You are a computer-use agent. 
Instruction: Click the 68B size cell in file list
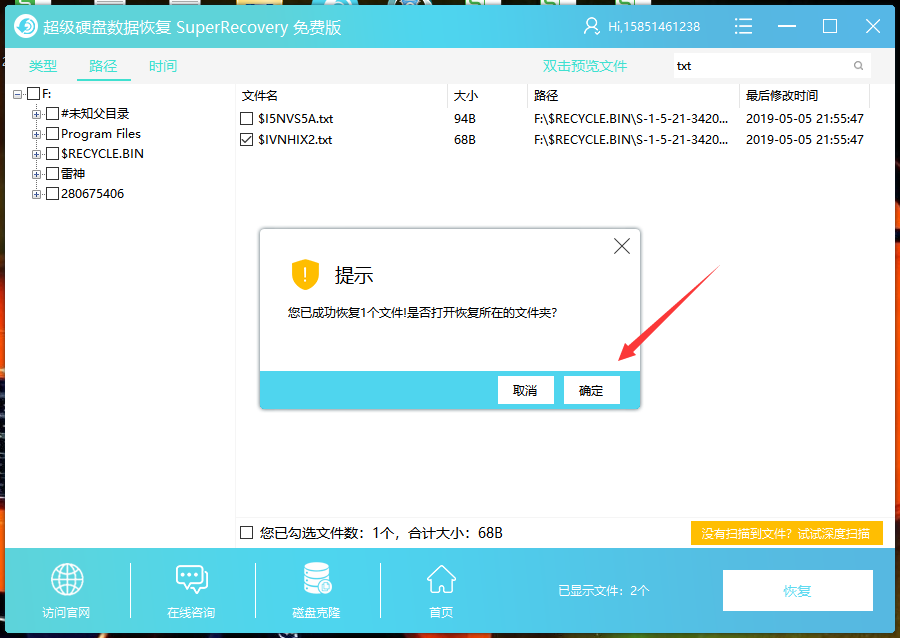pyautogui.click(x=464, y=139)
